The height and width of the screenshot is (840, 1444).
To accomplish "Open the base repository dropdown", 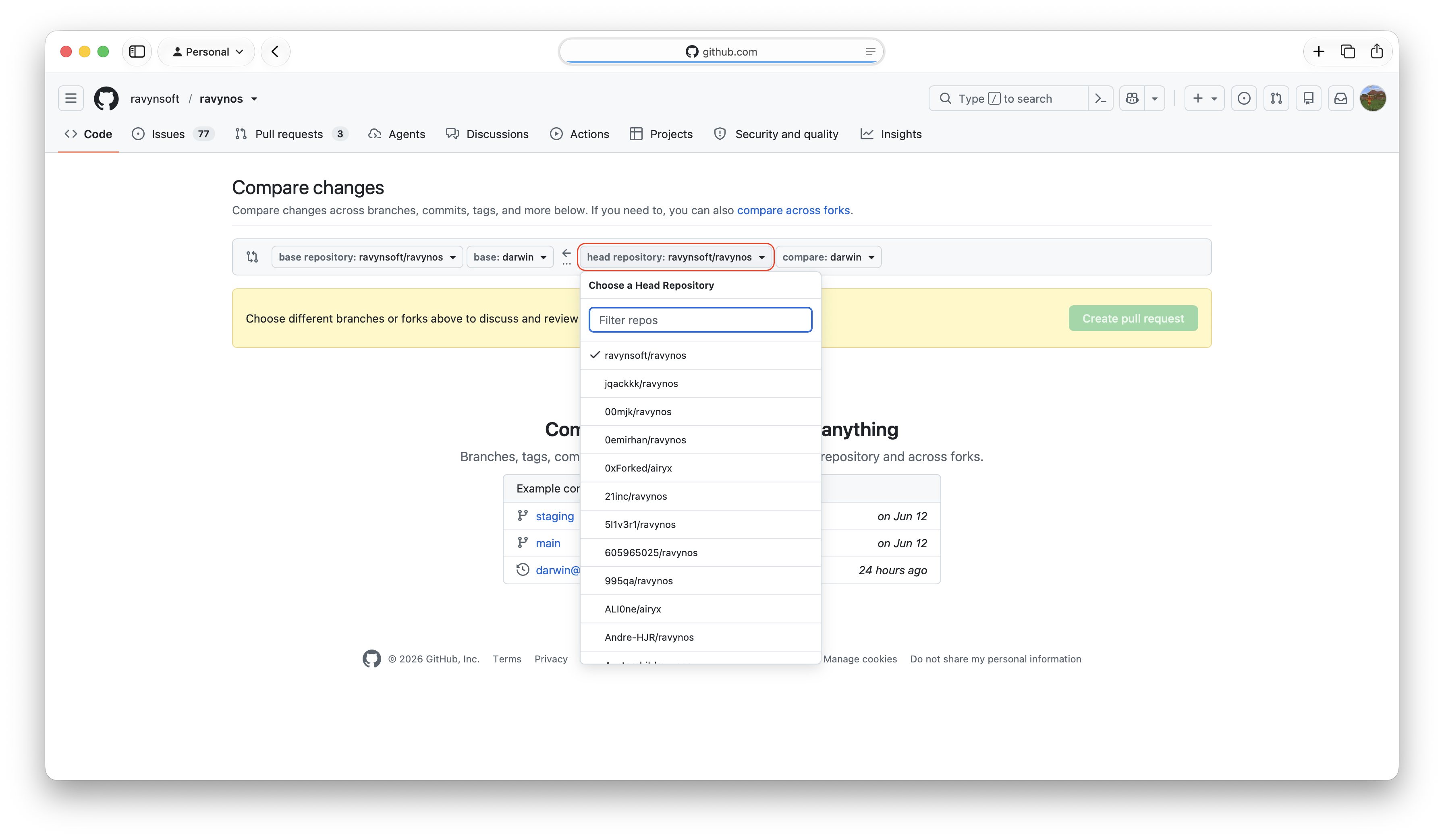I will [367, 257].
